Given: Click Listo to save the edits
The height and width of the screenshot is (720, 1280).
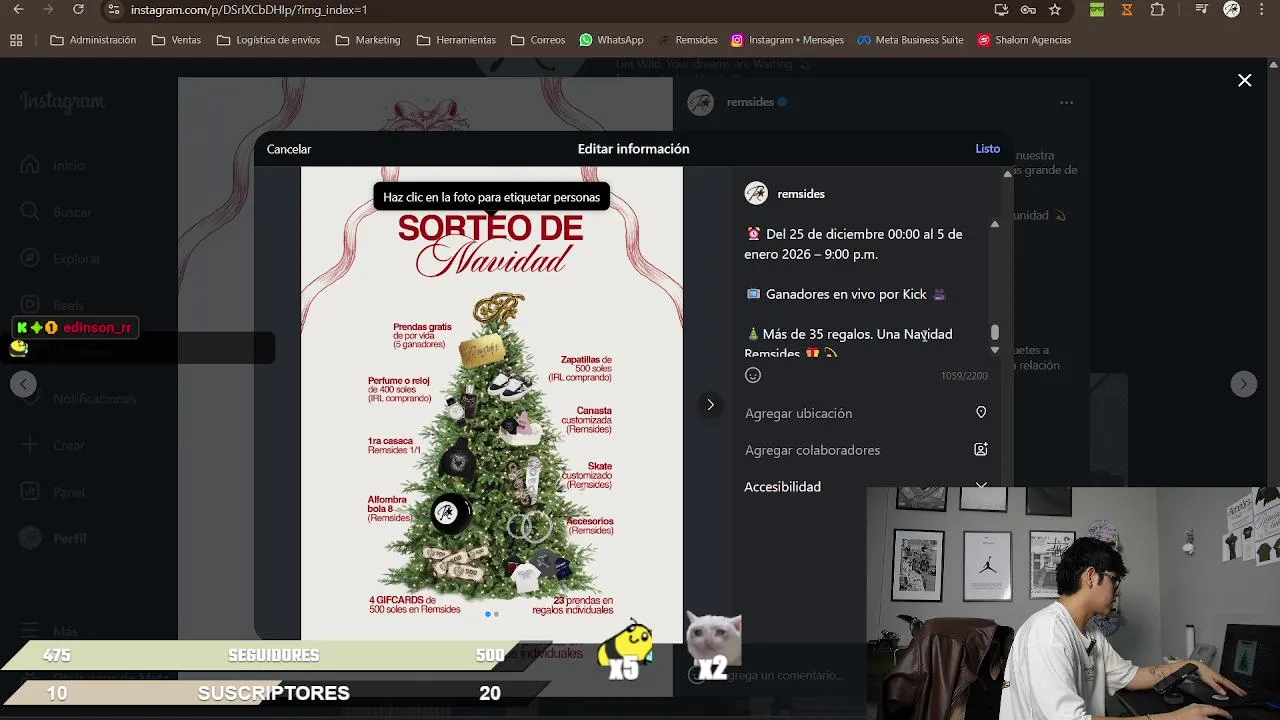Looking at the screenshot, I should point(987,148).
